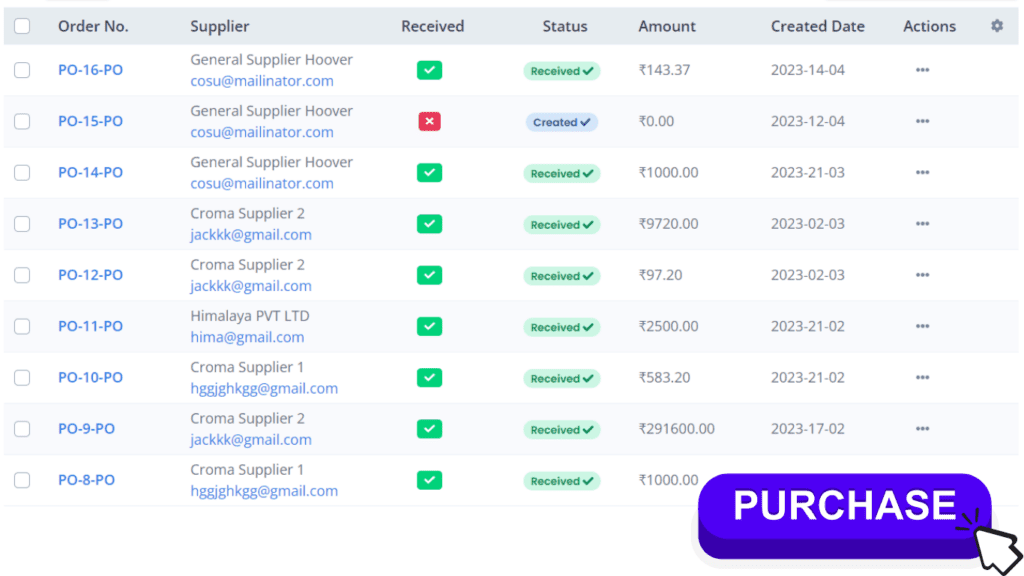Open actions menu for PO-12-PO
The height and width of the screenshot is (576, 1024).
point(922,275)
